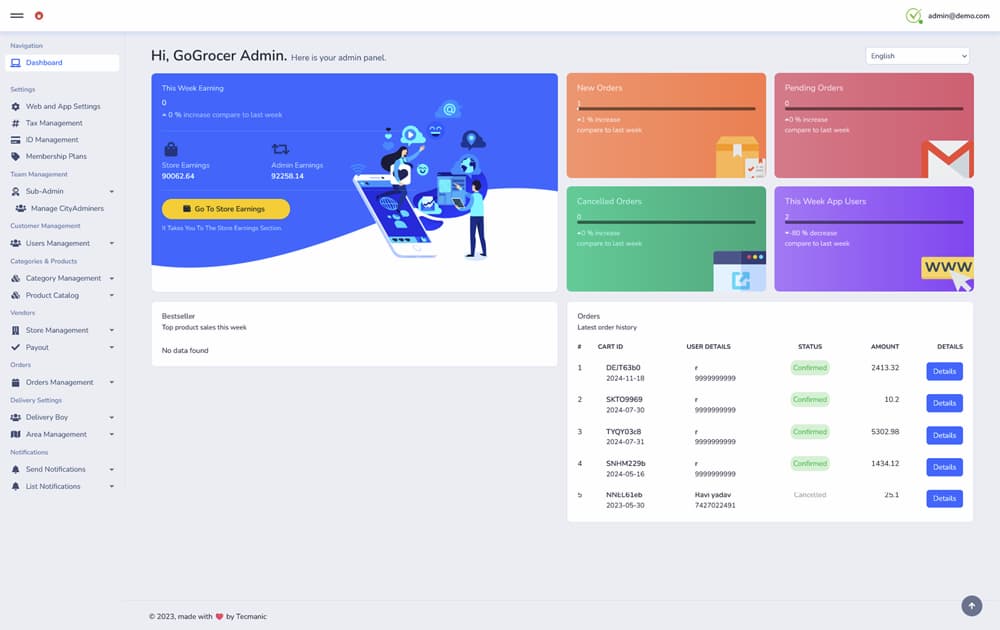
Task: Click the Store Management building icon
Action: pos(15,330)
